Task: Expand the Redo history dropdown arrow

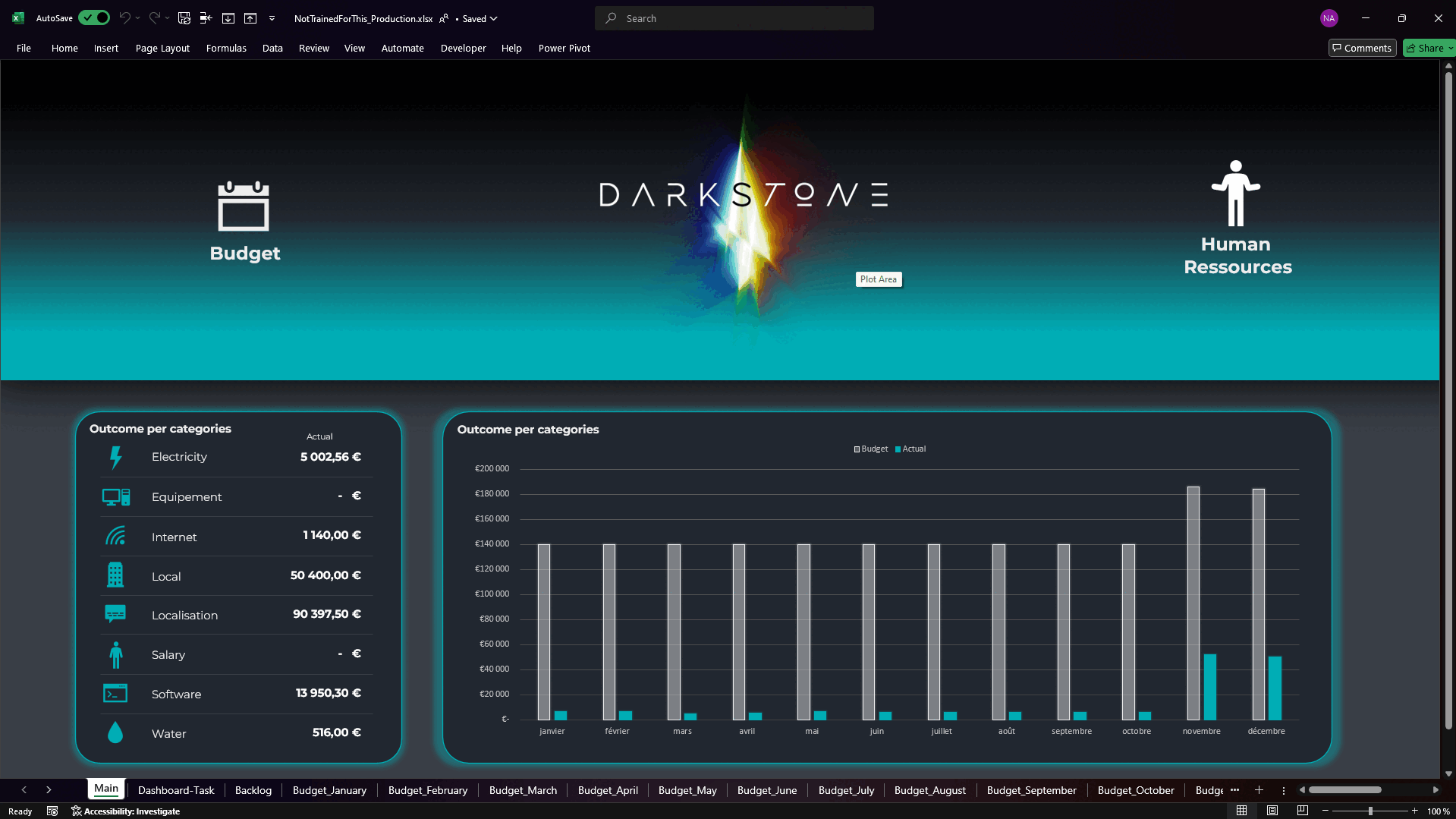Action: (168, 18)
